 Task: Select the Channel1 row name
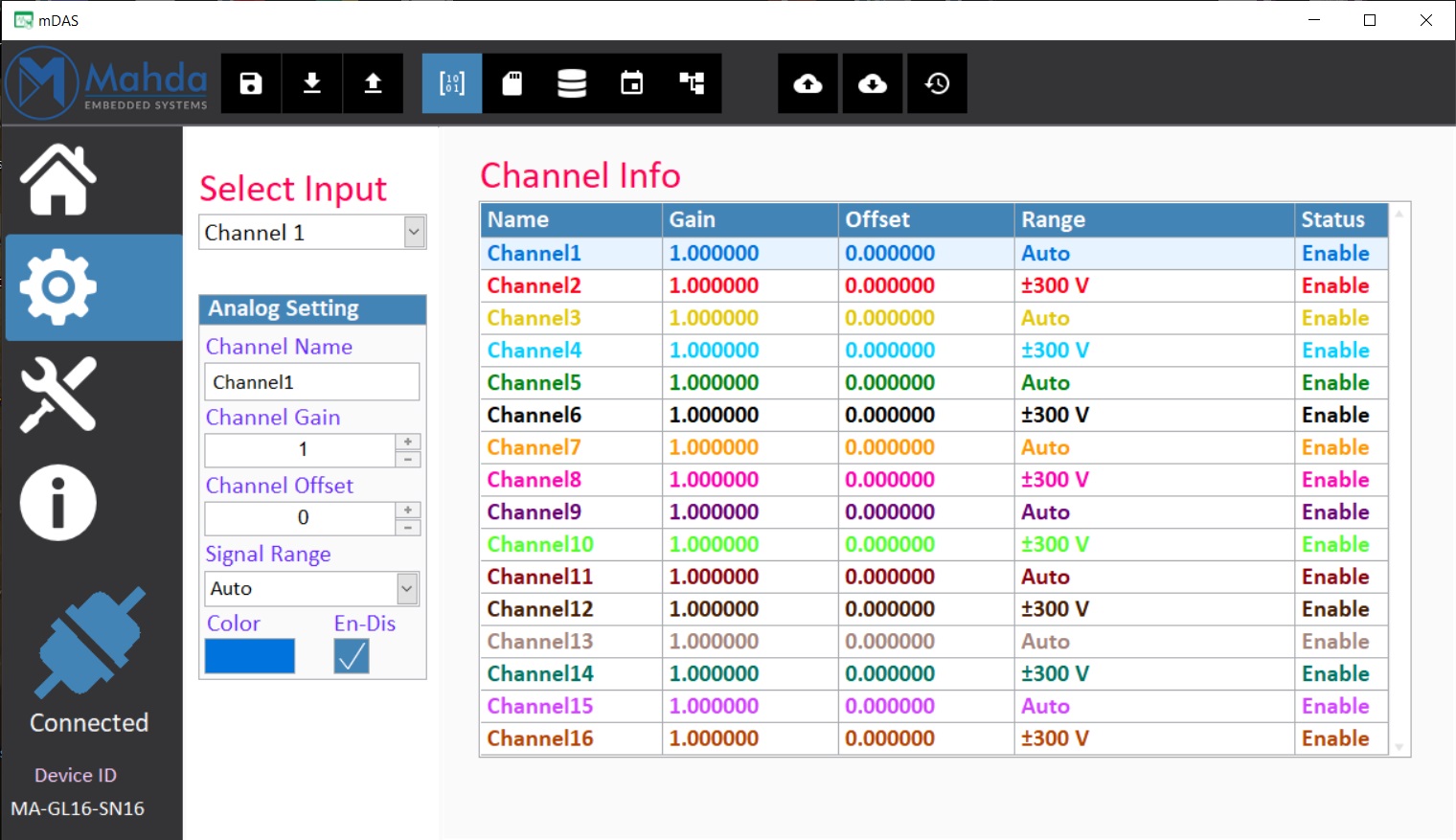tap(534, 253)
